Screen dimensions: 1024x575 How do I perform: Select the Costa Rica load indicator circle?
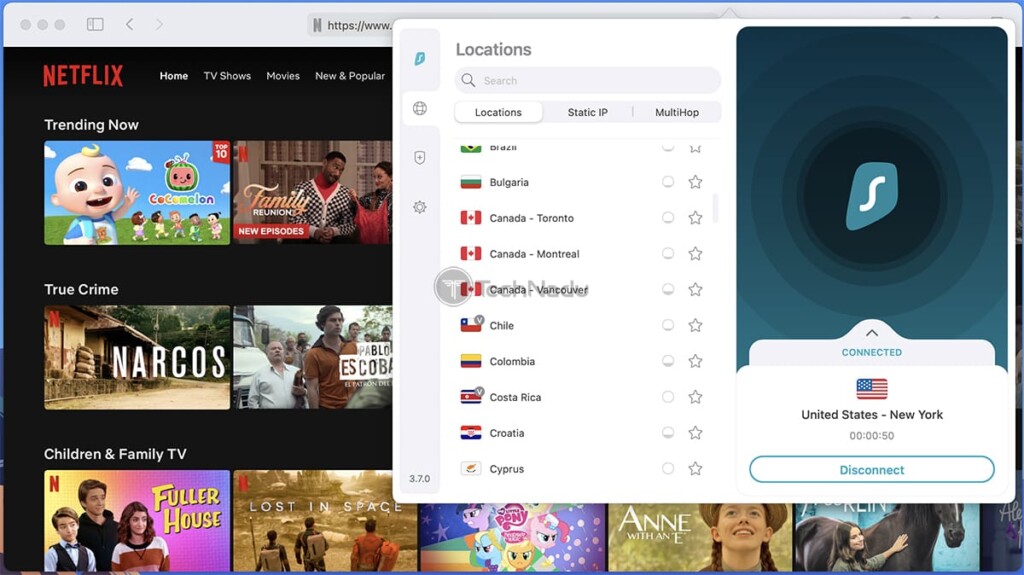pyautogui.click(x=667, y=397)
